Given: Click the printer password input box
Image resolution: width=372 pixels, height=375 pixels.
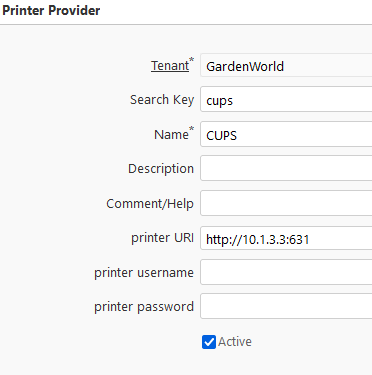Looking at the screenshot, I should (x=286, y=307).
